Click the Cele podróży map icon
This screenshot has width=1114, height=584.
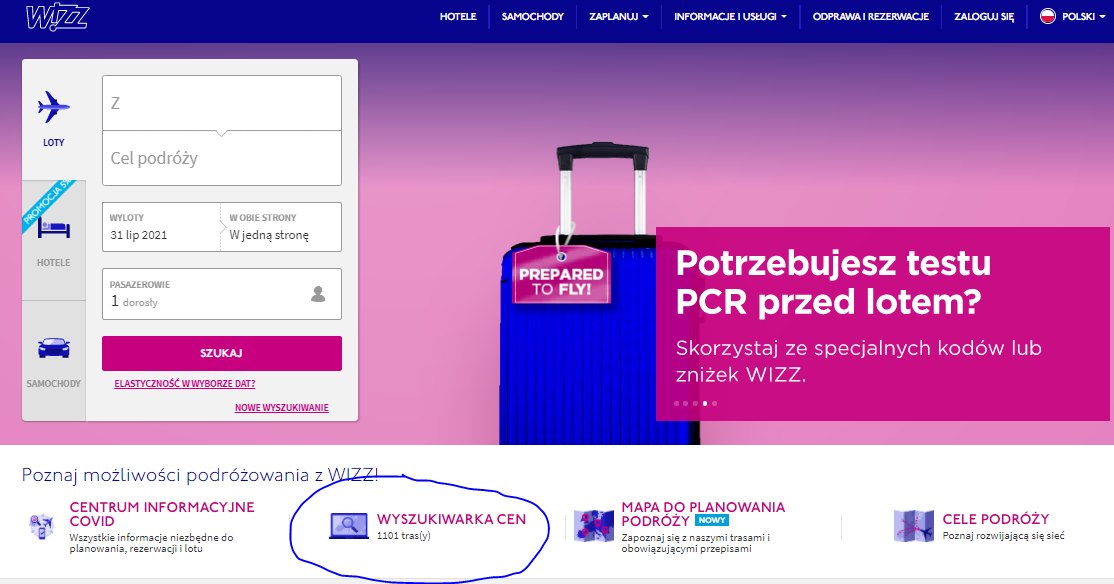(914, 526)
